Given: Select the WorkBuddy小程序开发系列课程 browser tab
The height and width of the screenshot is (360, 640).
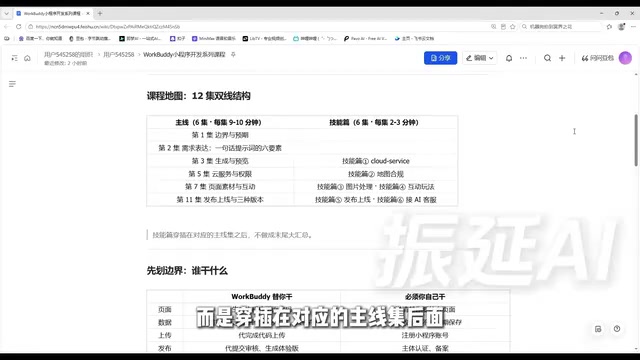Looking at the screenshot, I should pos(52,13).
